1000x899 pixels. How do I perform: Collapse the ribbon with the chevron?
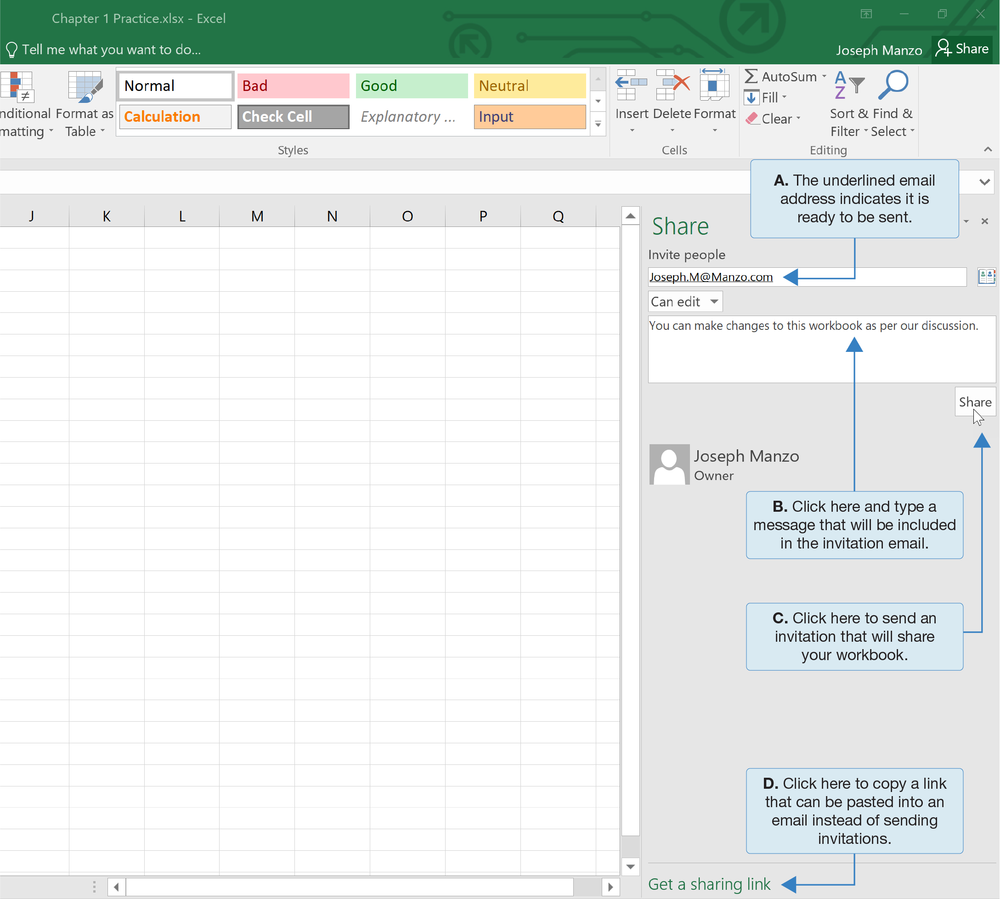click(988, 150)
